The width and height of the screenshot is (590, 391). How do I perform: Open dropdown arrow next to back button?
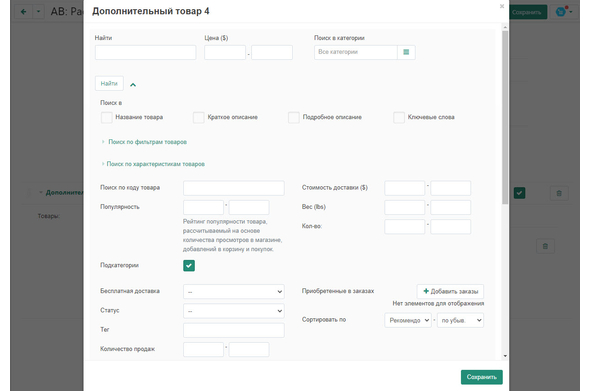click(38, 12)
